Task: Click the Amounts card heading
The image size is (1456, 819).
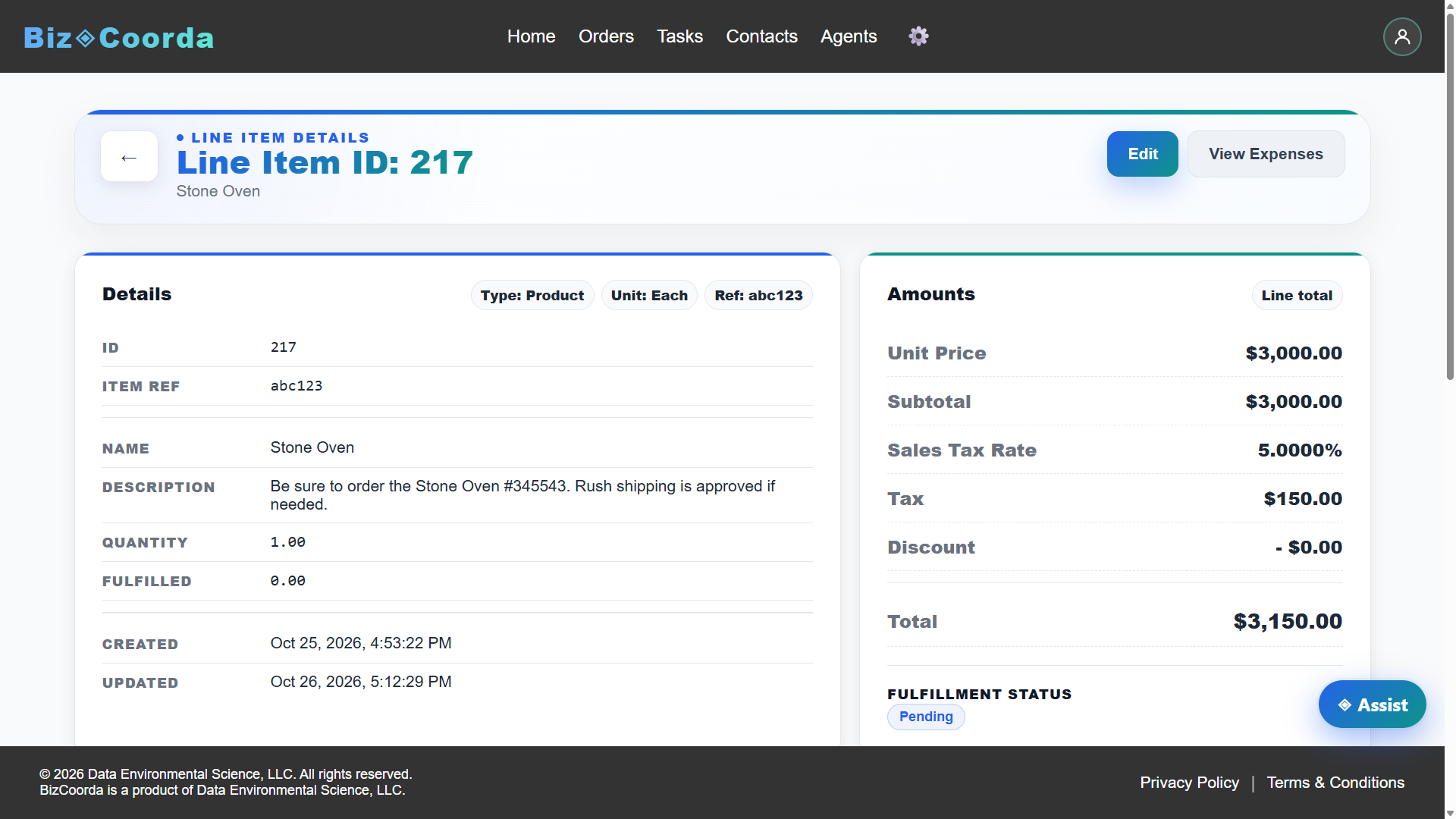Action: 931,294
